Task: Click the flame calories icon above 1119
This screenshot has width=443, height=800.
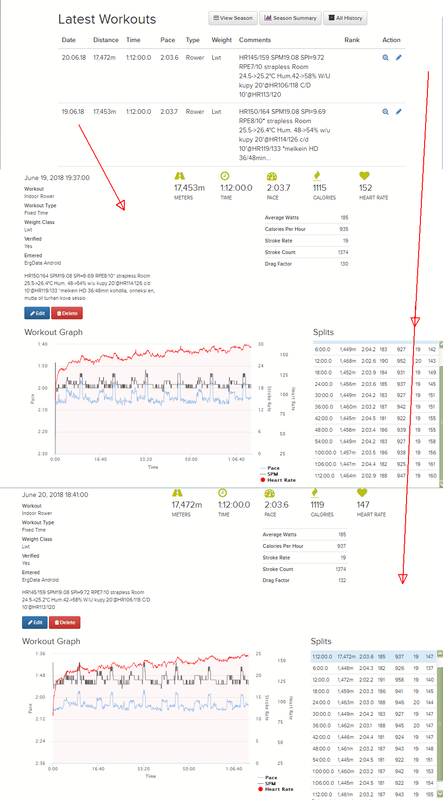Action: point(314,492)
